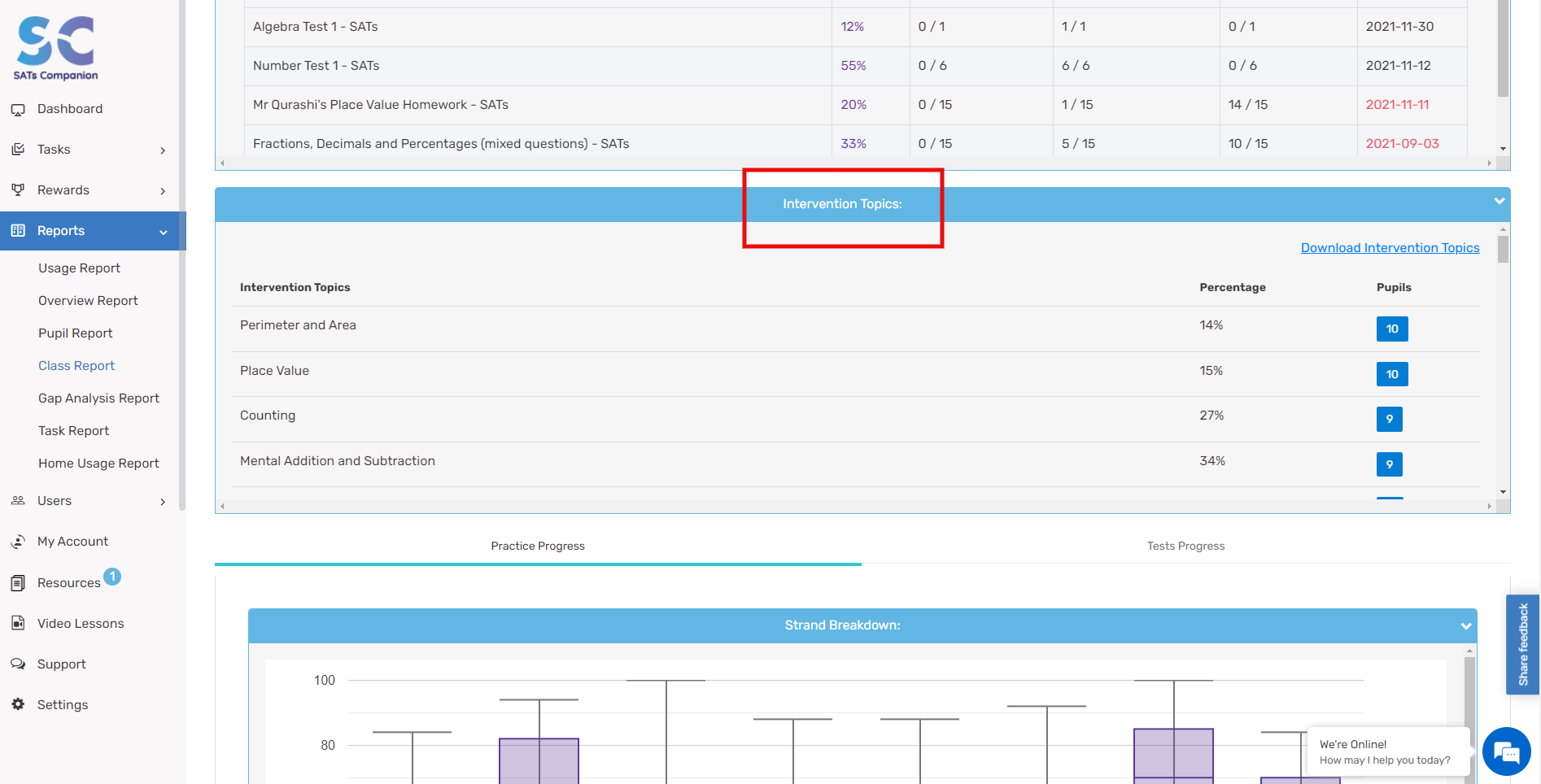Select Class Report in sidebar
The height and width of the screenshot is (784, 1541).
(x=76, y=366)
